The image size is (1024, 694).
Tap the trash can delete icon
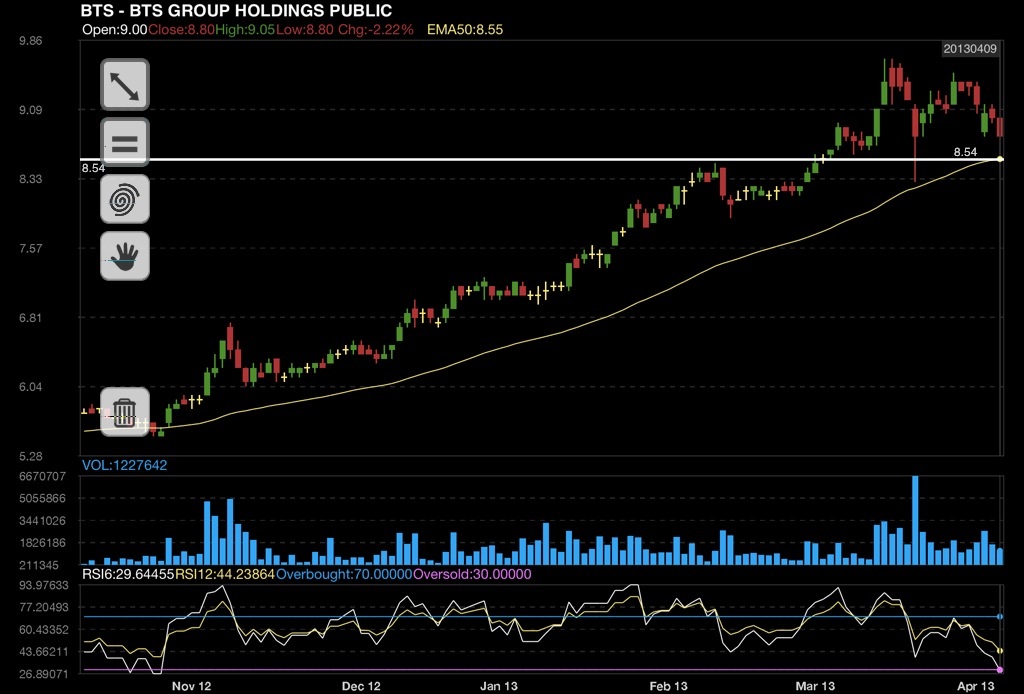click(125, 412)
